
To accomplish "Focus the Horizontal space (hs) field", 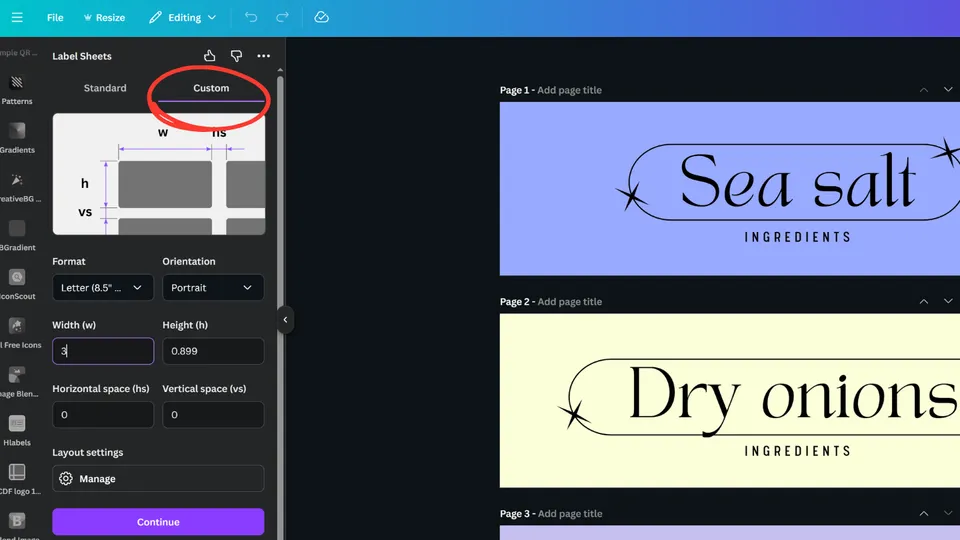I will tap(103, 415).
